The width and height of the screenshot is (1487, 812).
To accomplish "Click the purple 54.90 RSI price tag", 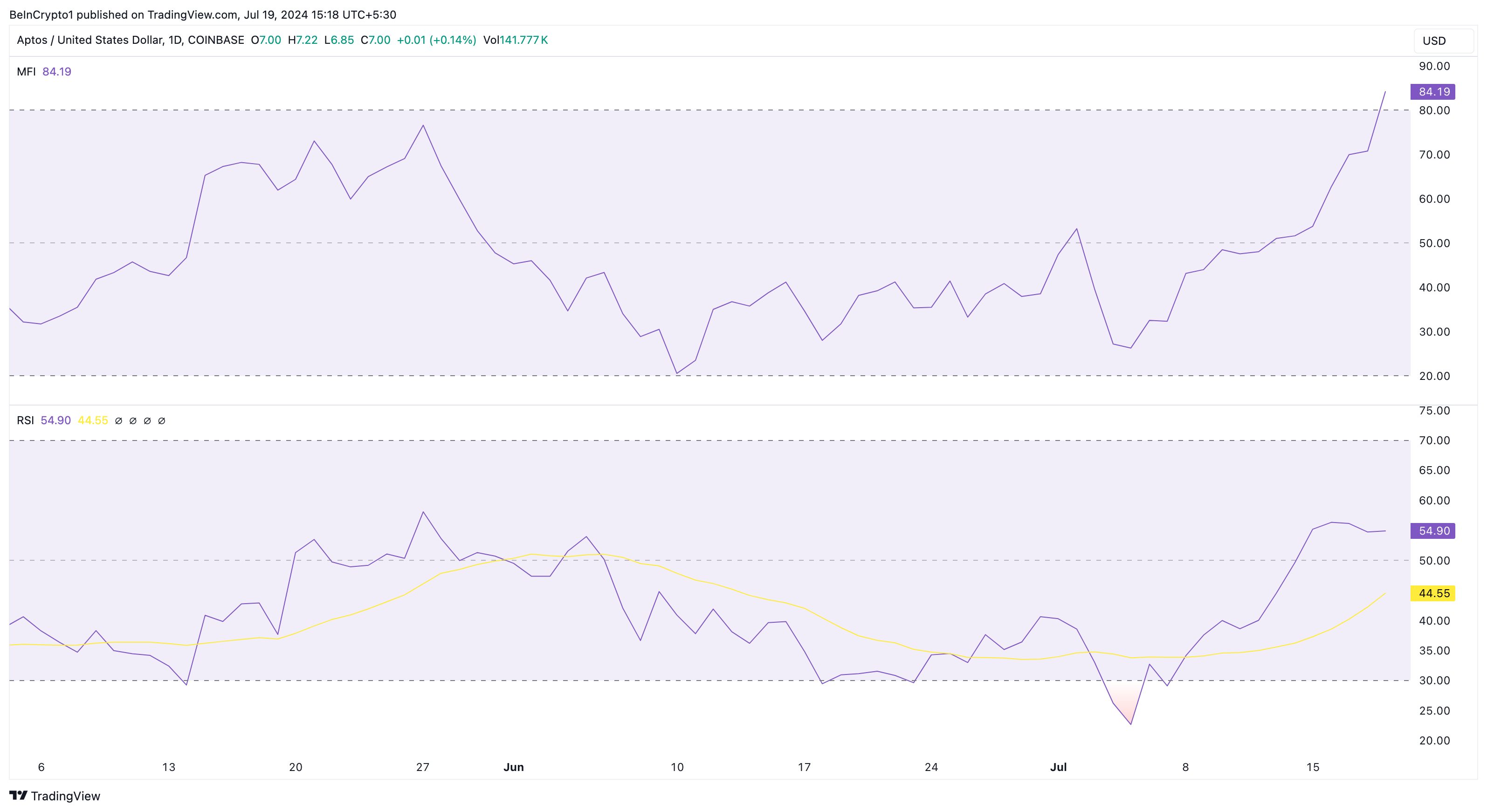I will click(x=1433, y=531).
